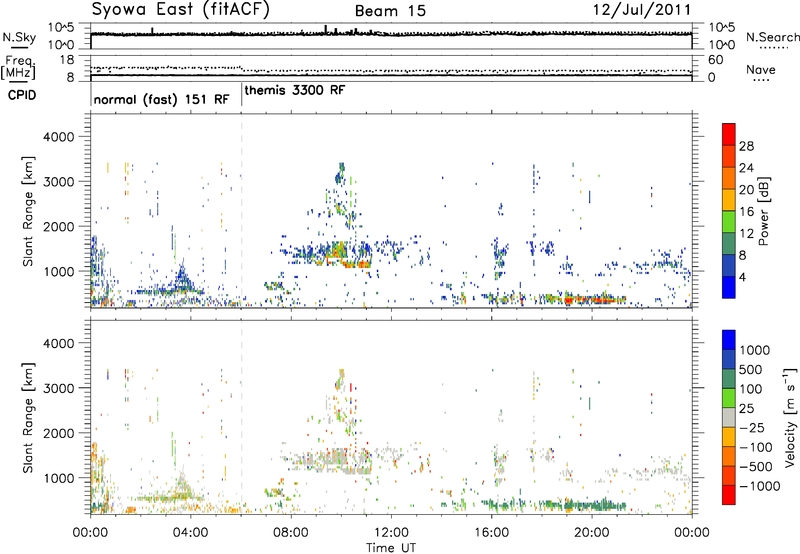
Task: Click the '28' label on Power colorbar
Action: (746, 146)
